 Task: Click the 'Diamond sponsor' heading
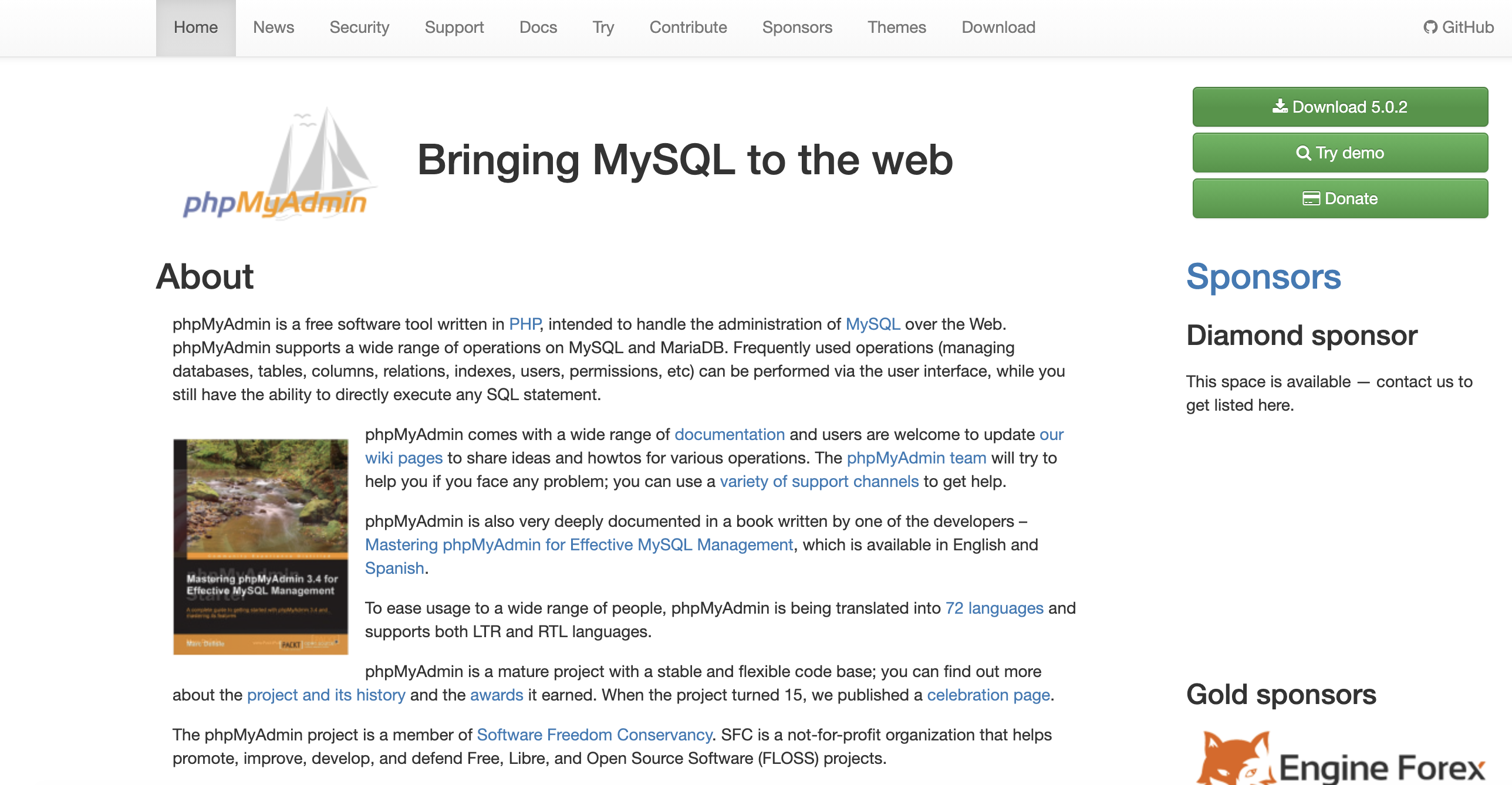coord(1301,336)
